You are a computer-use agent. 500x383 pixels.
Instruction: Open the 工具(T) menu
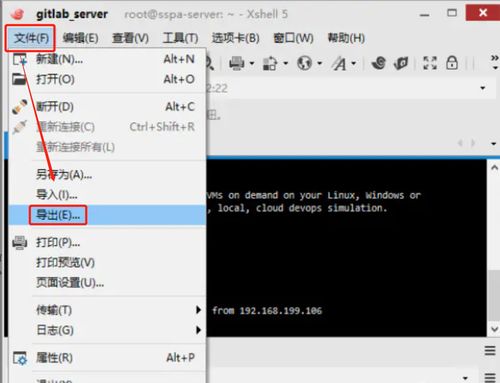[x=180, y=38]
